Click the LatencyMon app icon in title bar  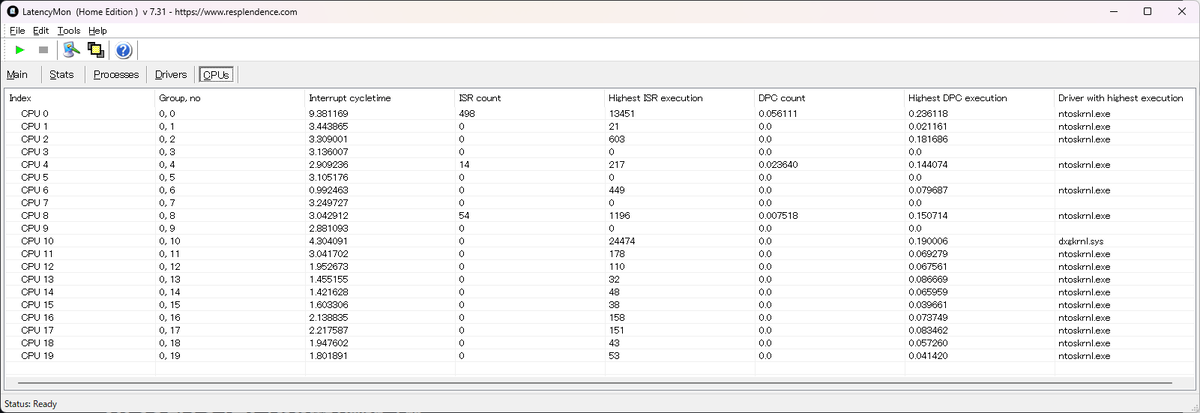pos(12,12)
